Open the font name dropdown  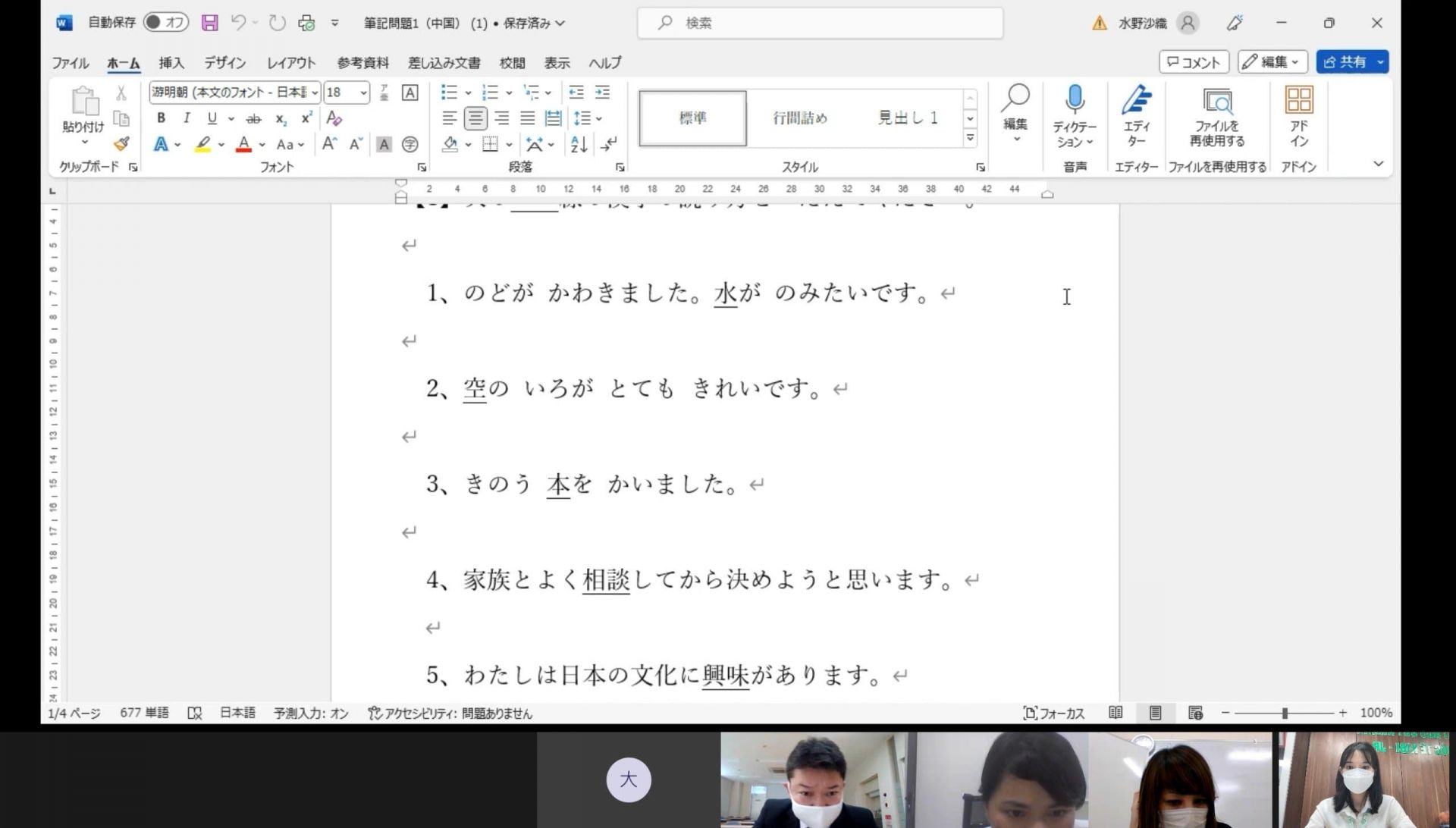(x=315, y=93)
